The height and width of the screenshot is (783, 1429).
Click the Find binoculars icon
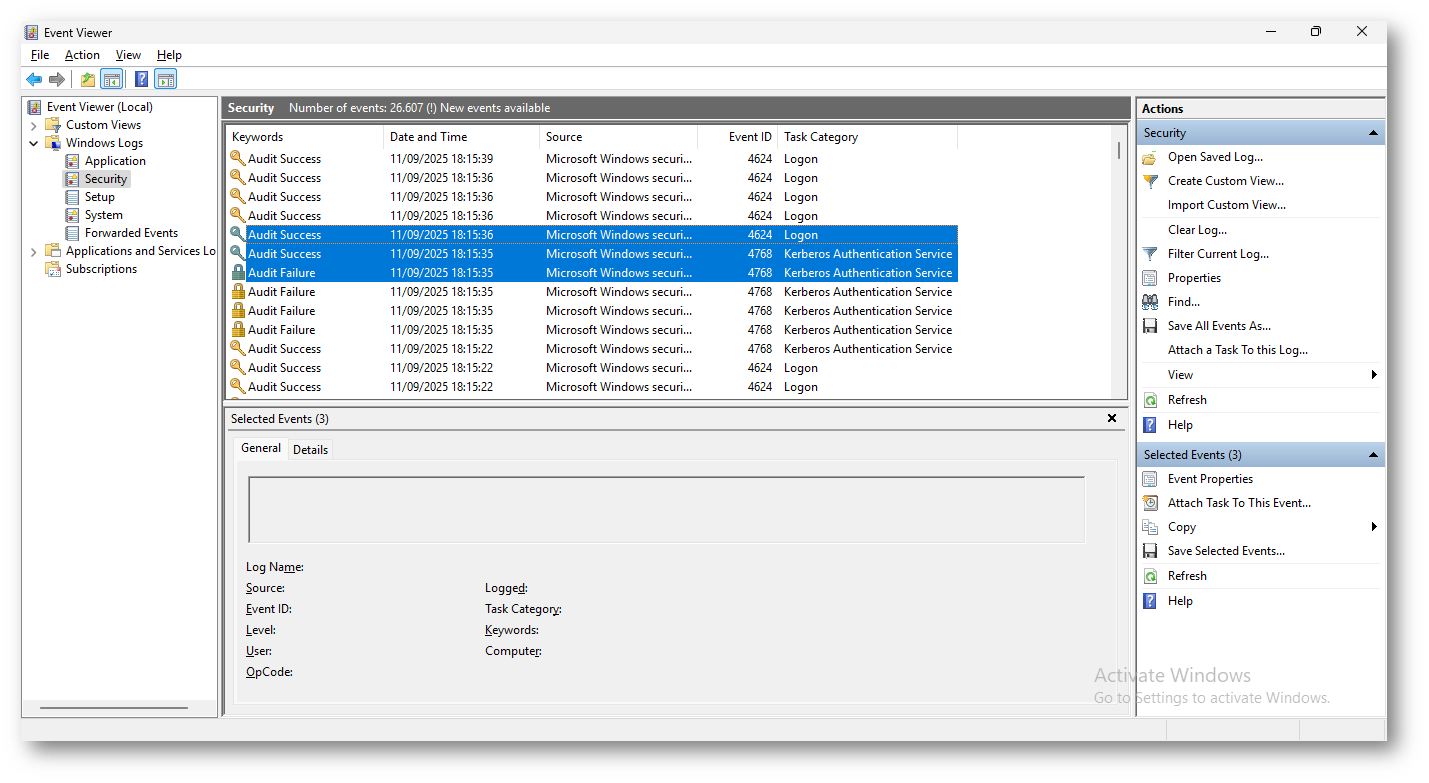tap(1150, 302)
